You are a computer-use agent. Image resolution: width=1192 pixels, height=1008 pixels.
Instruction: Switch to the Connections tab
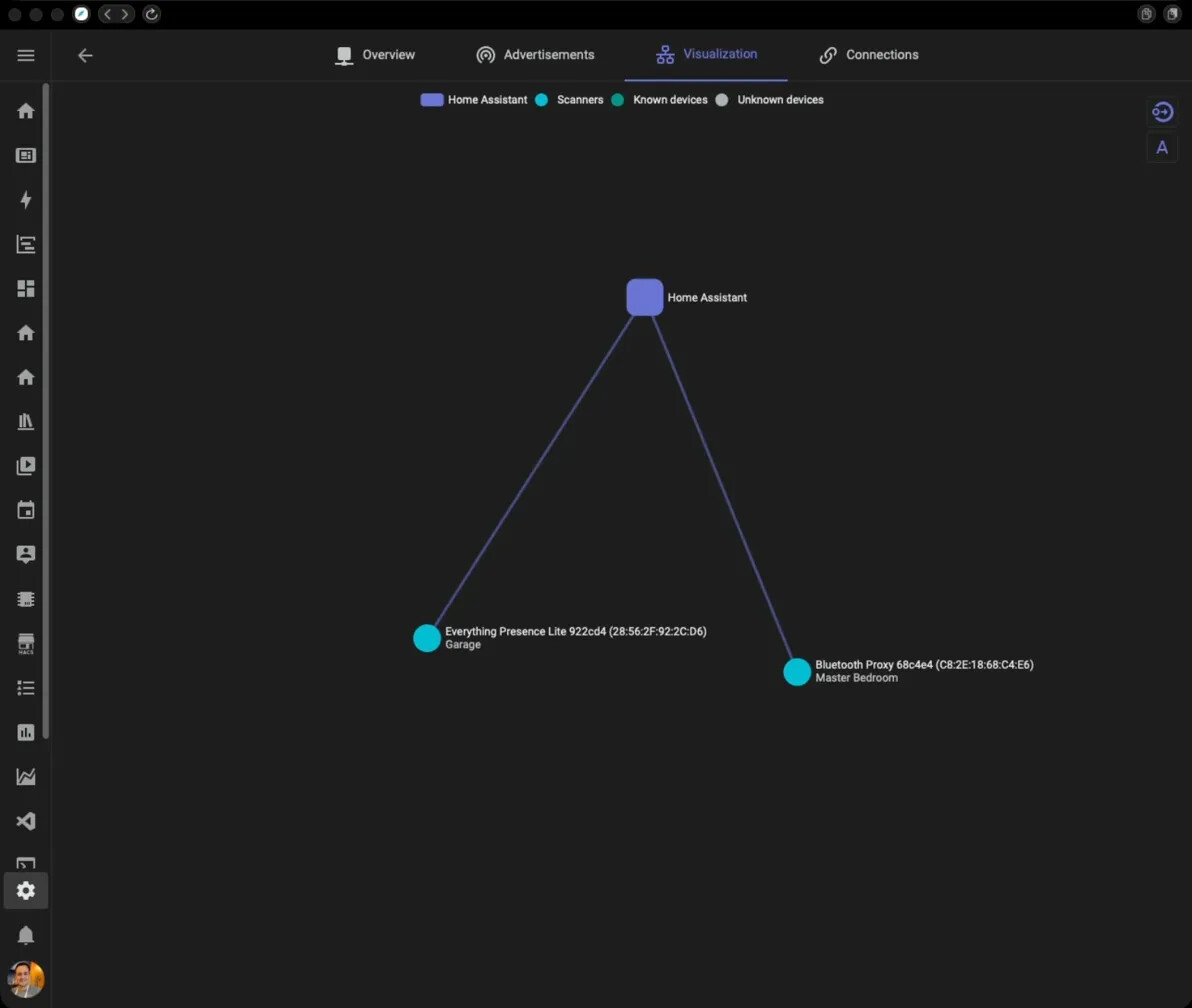pyautogui.click(x=869, y=55)
